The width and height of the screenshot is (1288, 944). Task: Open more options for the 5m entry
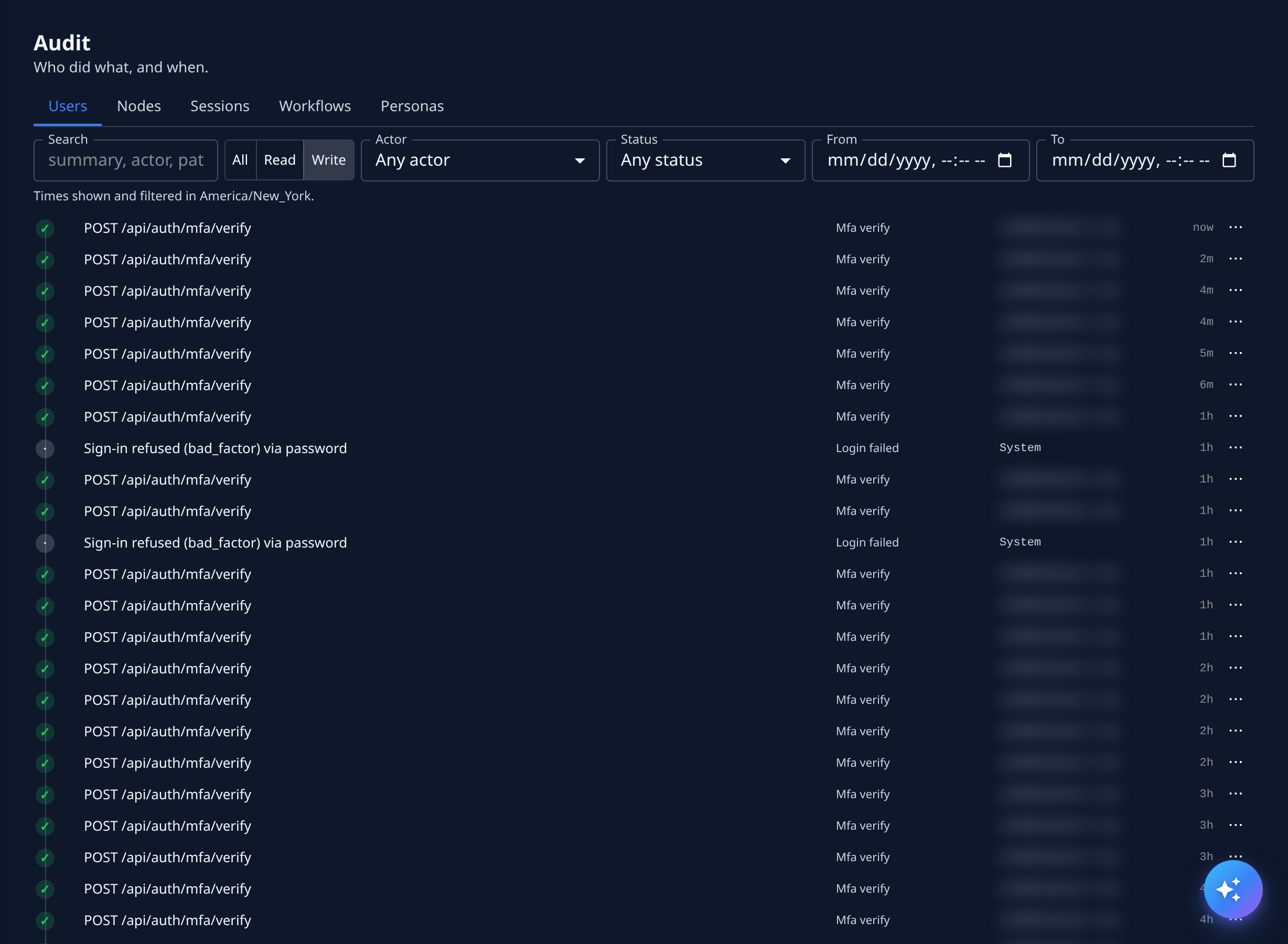1236,353
